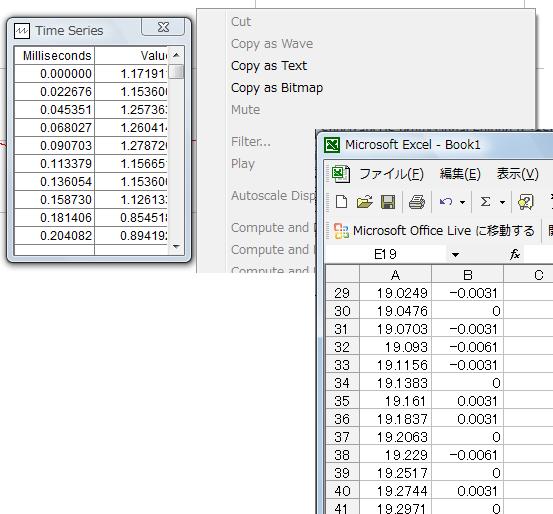Click cell containing 19.0249
This screenshot has height=514, width=553.
click(395, 293)
